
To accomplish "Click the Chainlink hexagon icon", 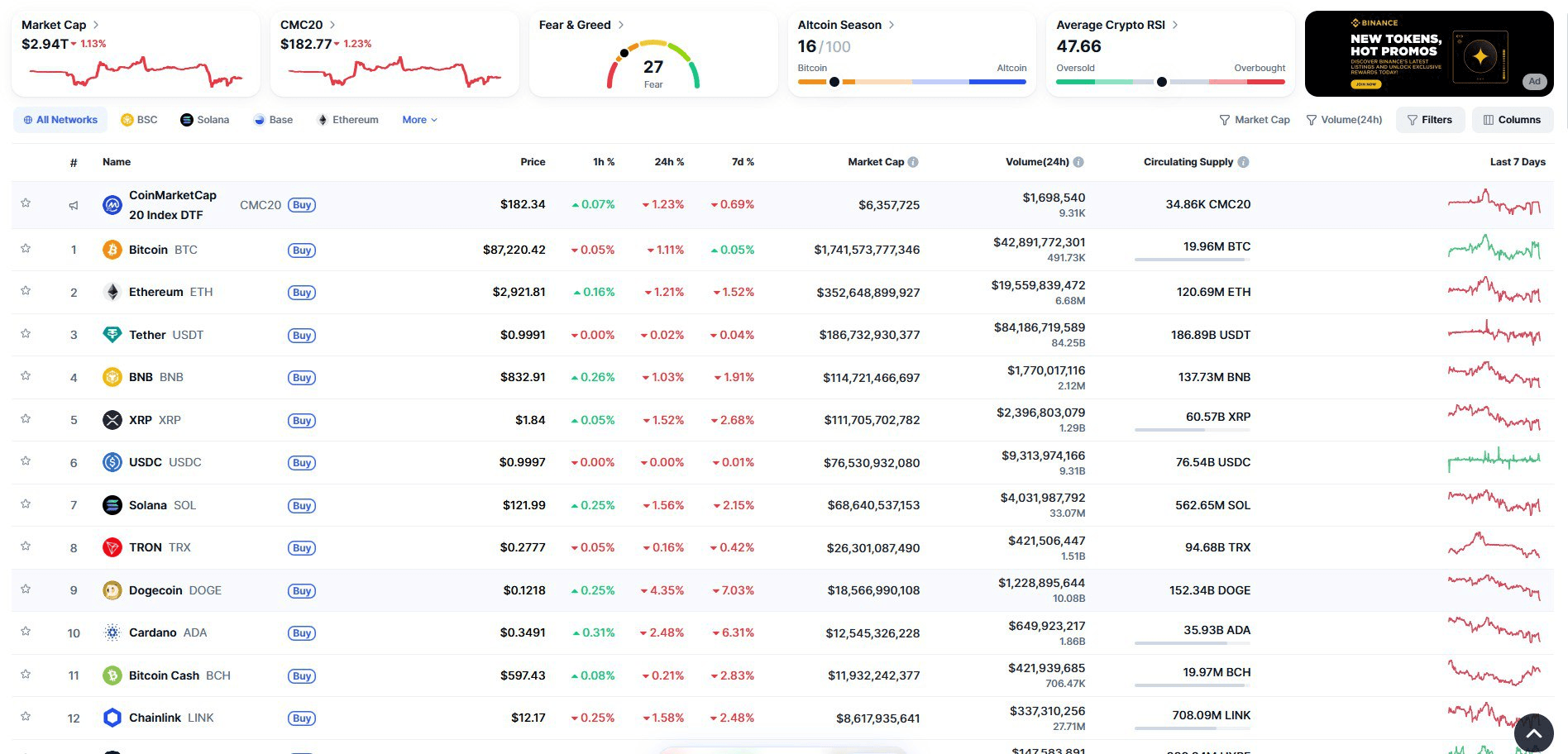I will tap(112, 718).
